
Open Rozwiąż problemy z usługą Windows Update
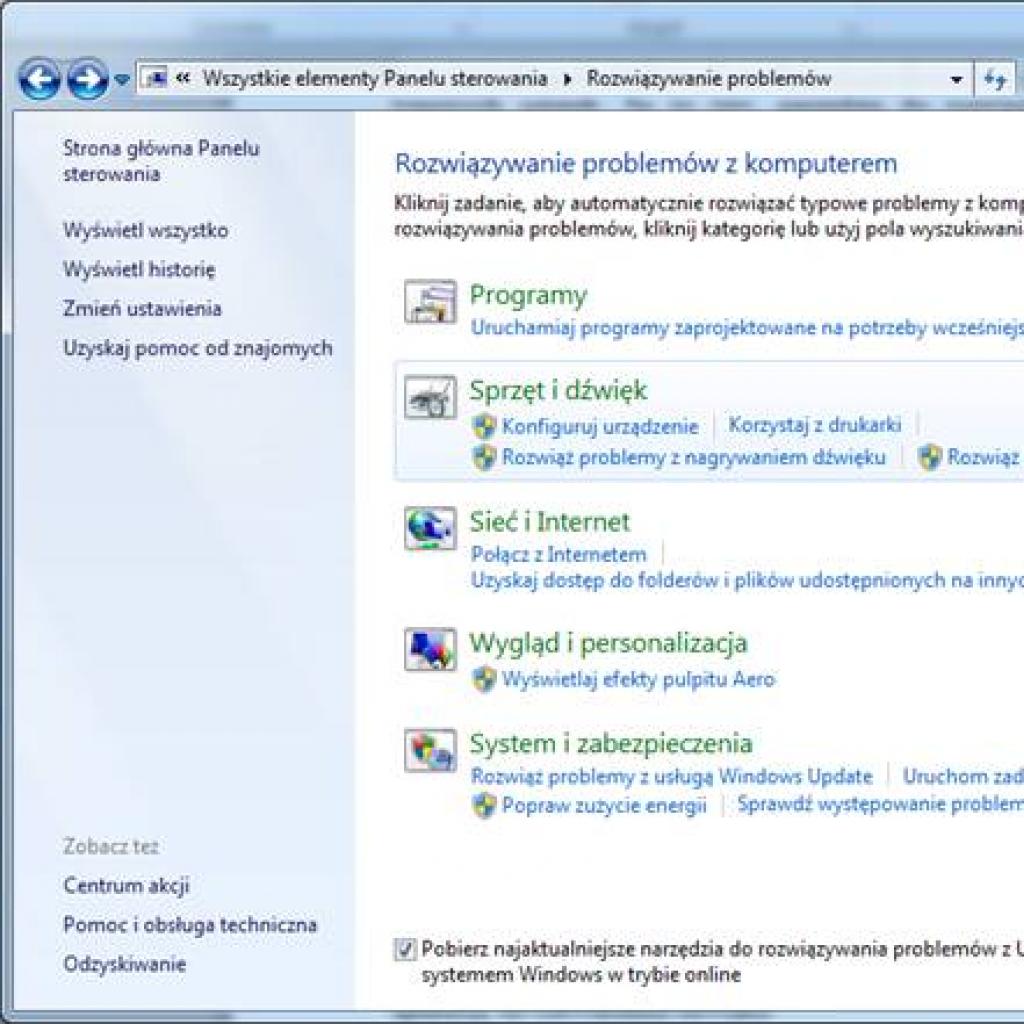(x=671, y=776)
